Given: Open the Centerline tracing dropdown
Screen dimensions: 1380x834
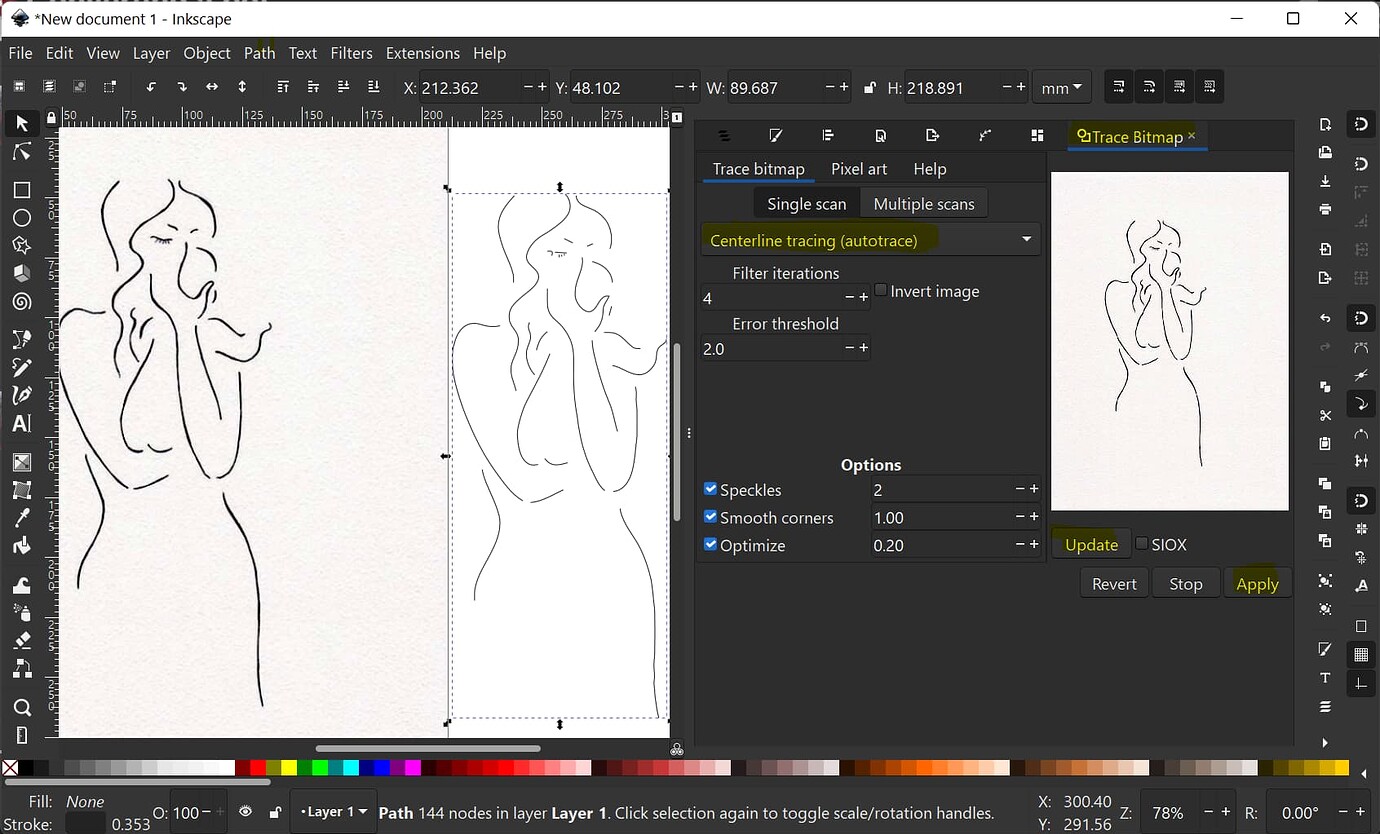Looking at the screenshot, I should coord(869,239).
